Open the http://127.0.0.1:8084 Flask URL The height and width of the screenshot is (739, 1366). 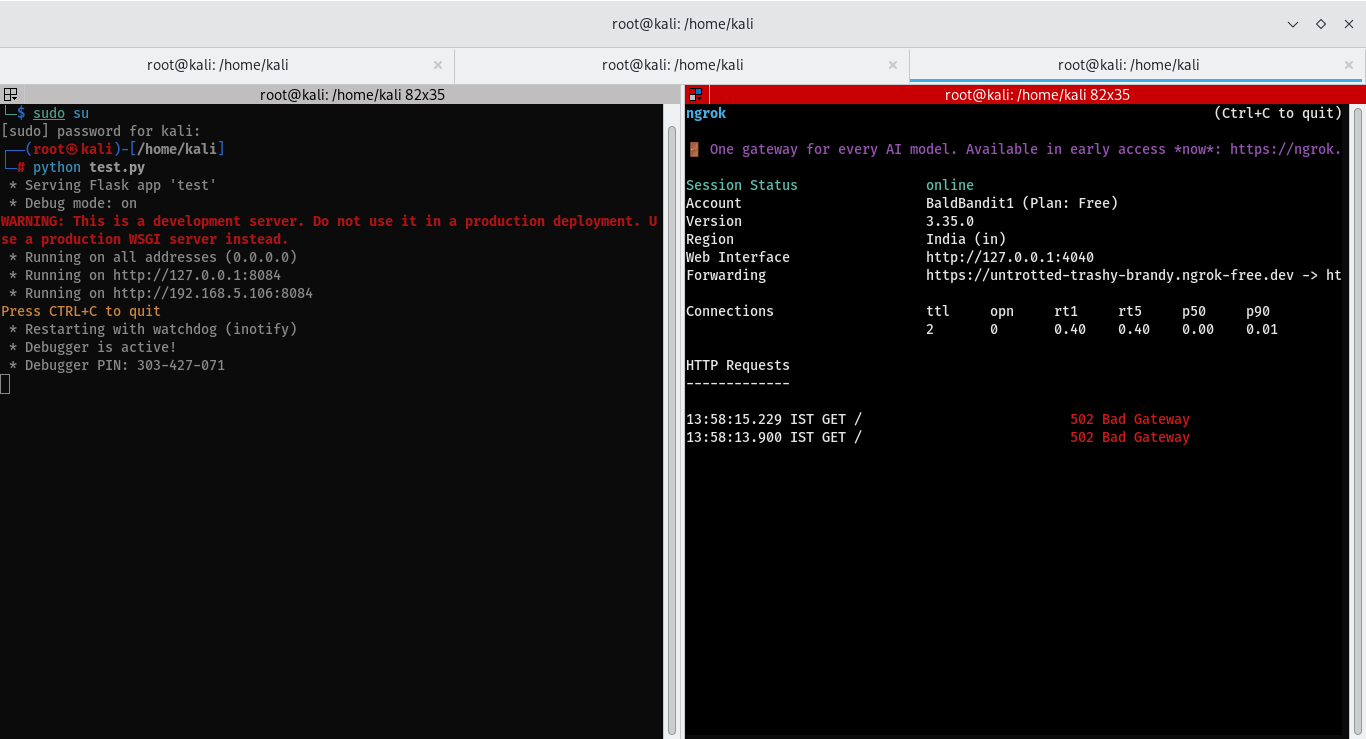click(197, 275)
